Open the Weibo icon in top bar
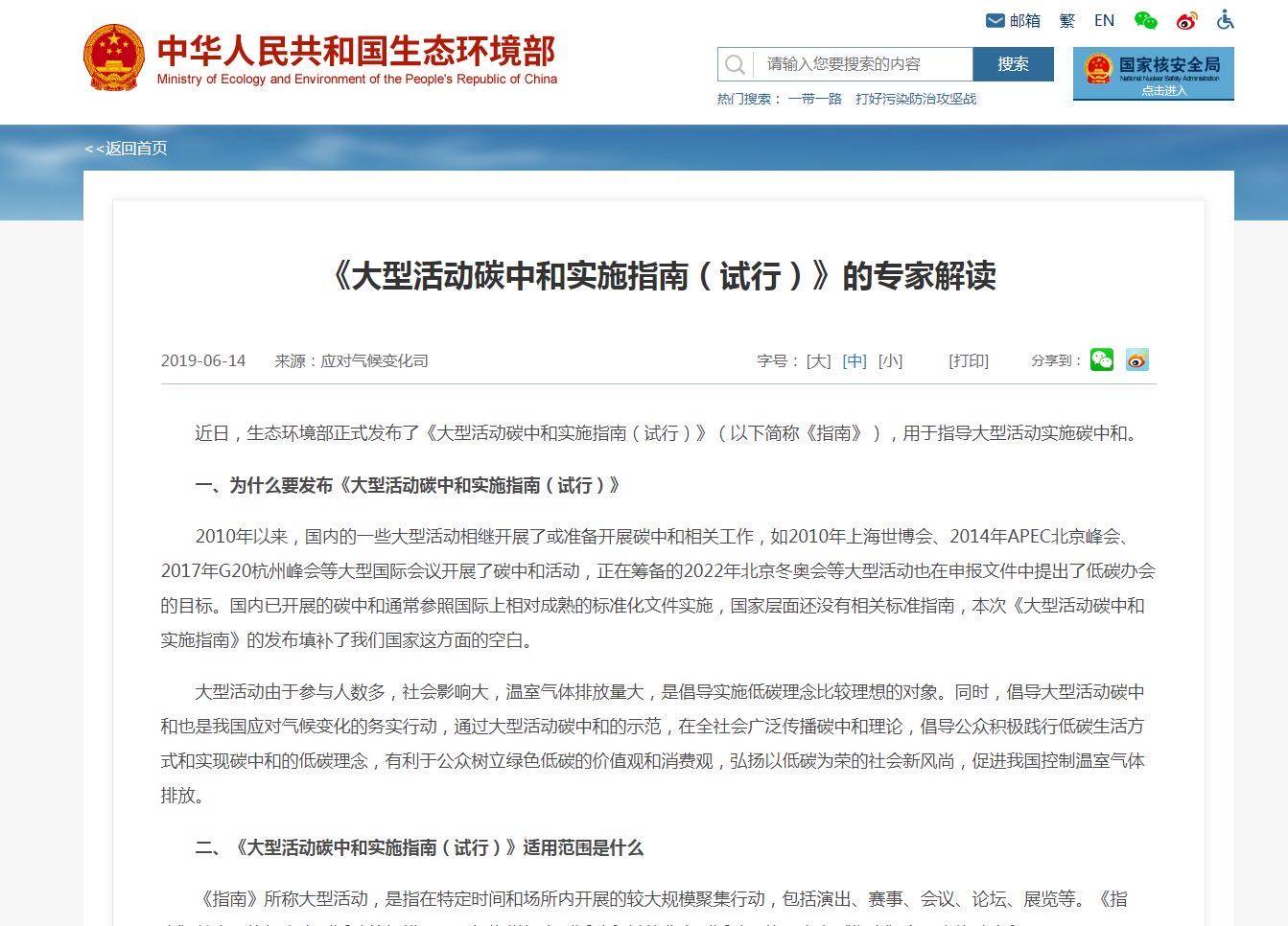The width and height of the screenshot is (1288, 926). [x=1186, y=20]
